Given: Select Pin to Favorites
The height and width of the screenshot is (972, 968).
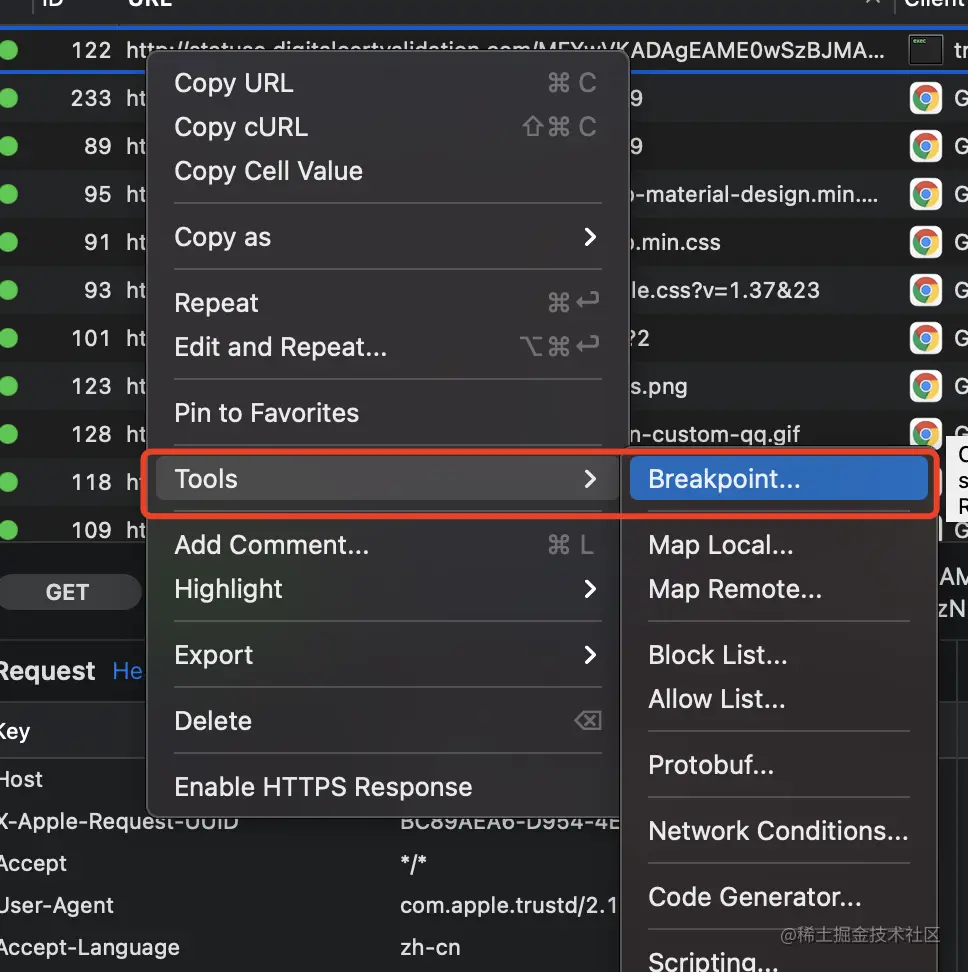Looking at the screenshot, I should pyautogui.click(x=387, y=413).
